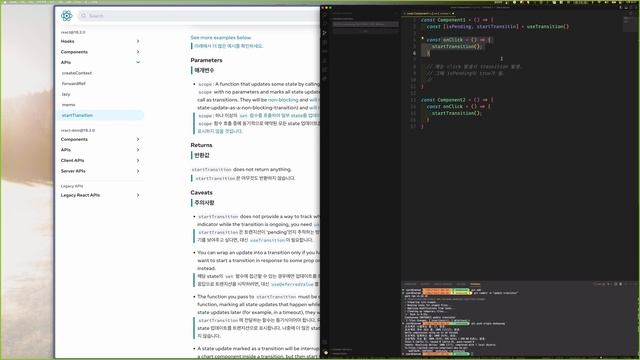The width and height of the screenshot is (640, 360).
Task: Click the last terminal prompt line
Action: point(437,354)
